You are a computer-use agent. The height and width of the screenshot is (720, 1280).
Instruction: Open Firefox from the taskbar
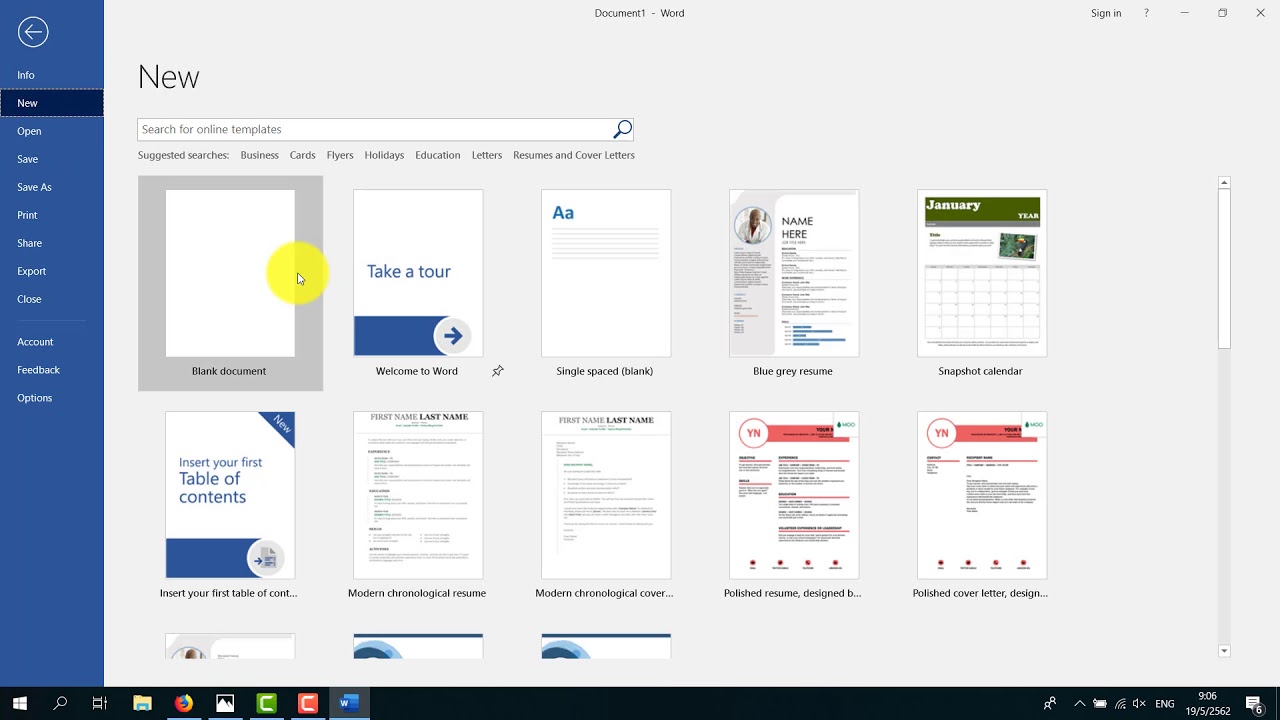(x=183, y=703)
